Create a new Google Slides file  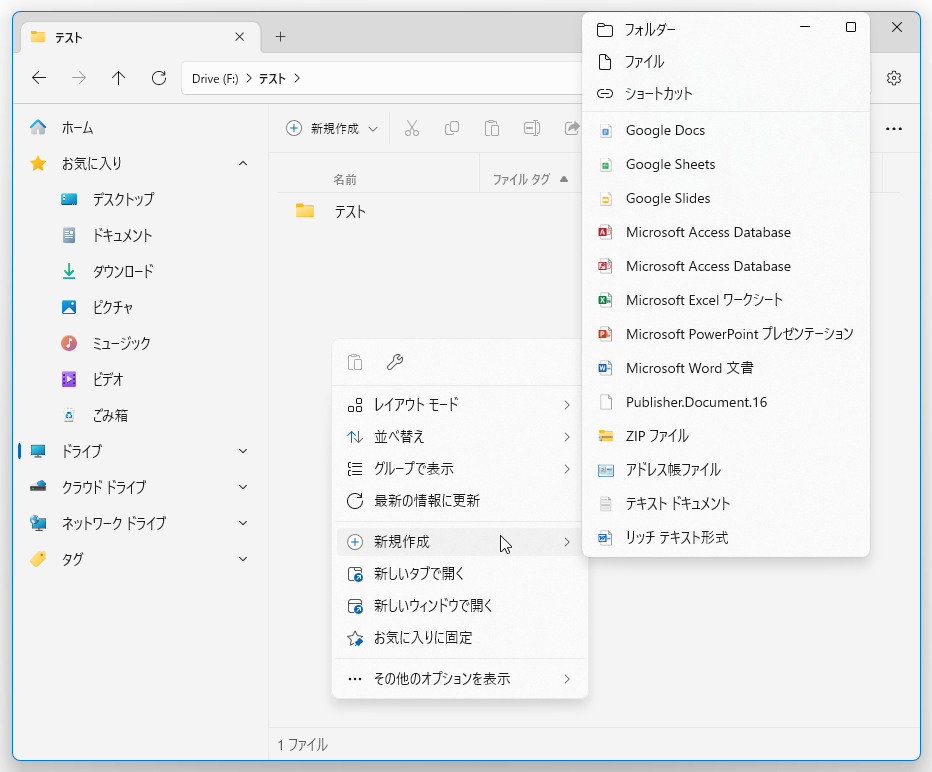coord(726,198)
